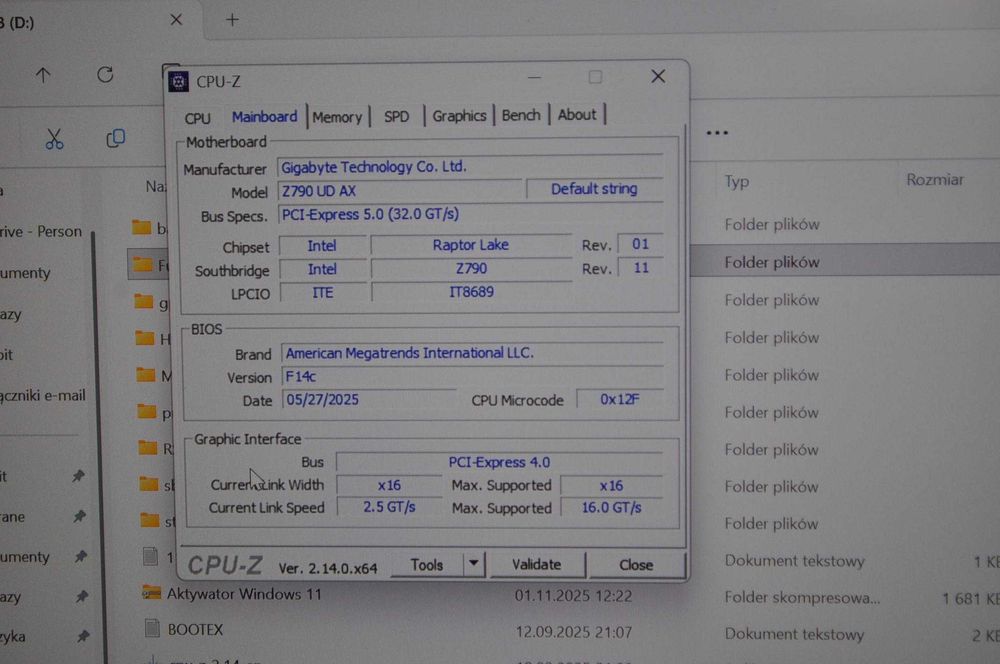The image size is (1000, 664).
Task: Sort by the Typ column header
Action: tap(737, 182)
